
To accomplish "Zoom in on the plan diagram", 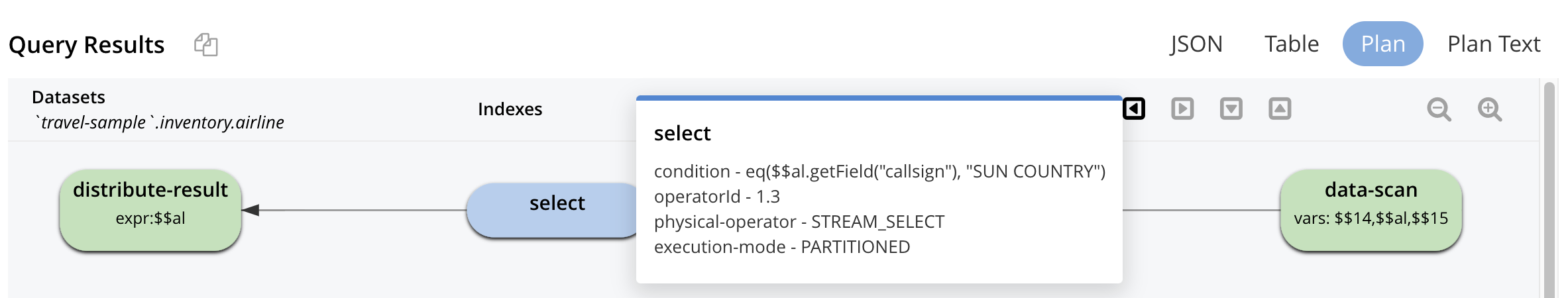I will click(x=1490, y=109).
